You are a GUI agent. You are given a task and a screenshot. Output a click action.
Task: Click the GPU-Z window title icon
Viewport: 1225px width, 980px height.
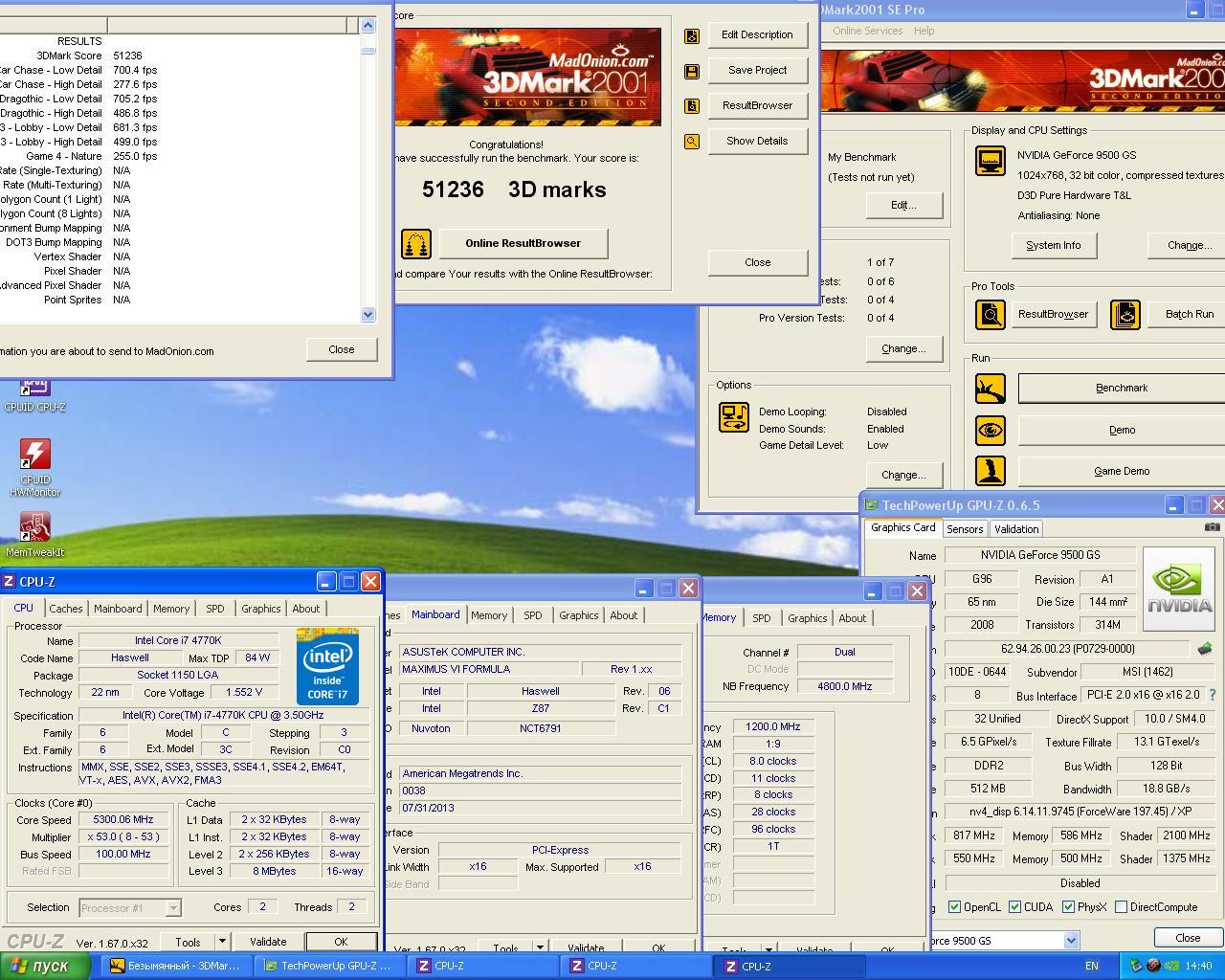click(871, 505)
